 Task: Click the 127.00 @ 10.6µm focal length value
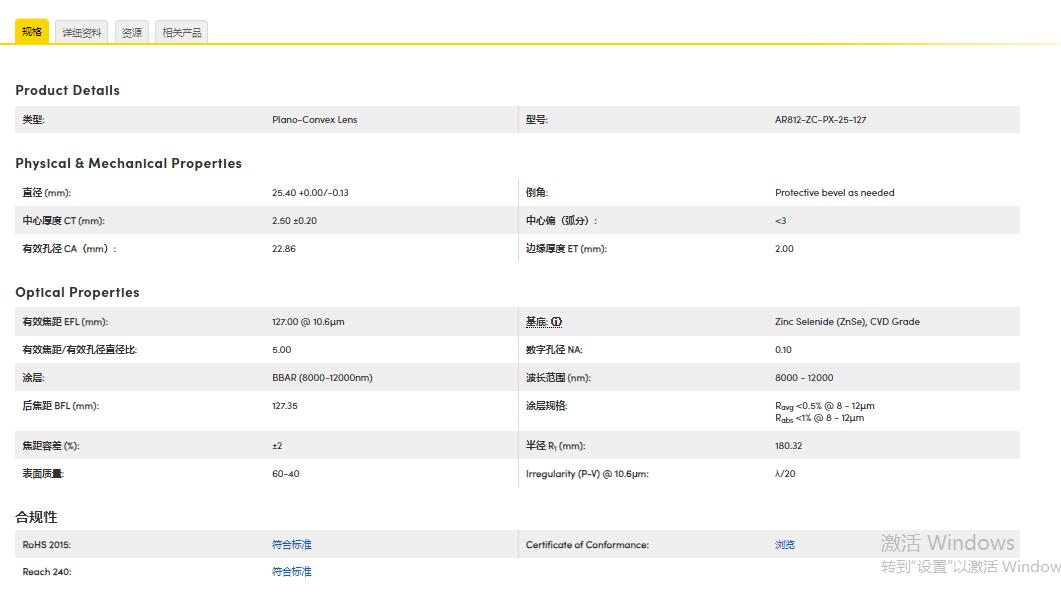pyautogui.click(x=314, y=321)
